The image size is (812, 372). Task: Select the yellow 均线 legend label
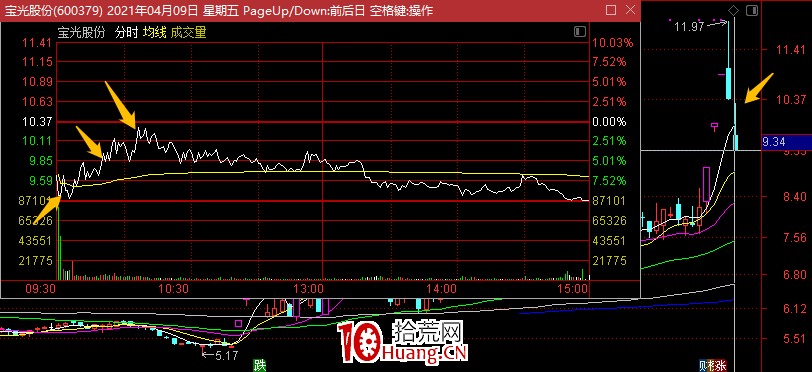(154, 33)
